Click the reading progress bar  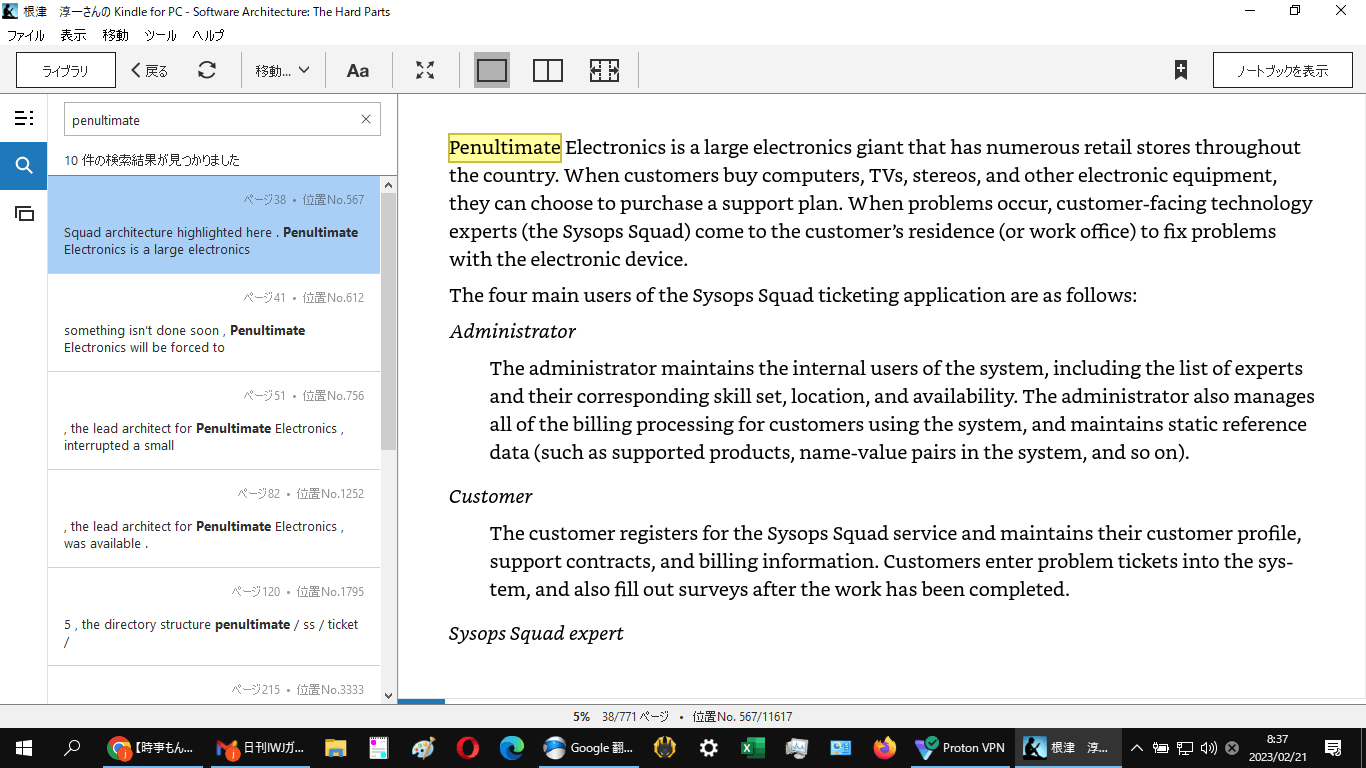[882, 702]
